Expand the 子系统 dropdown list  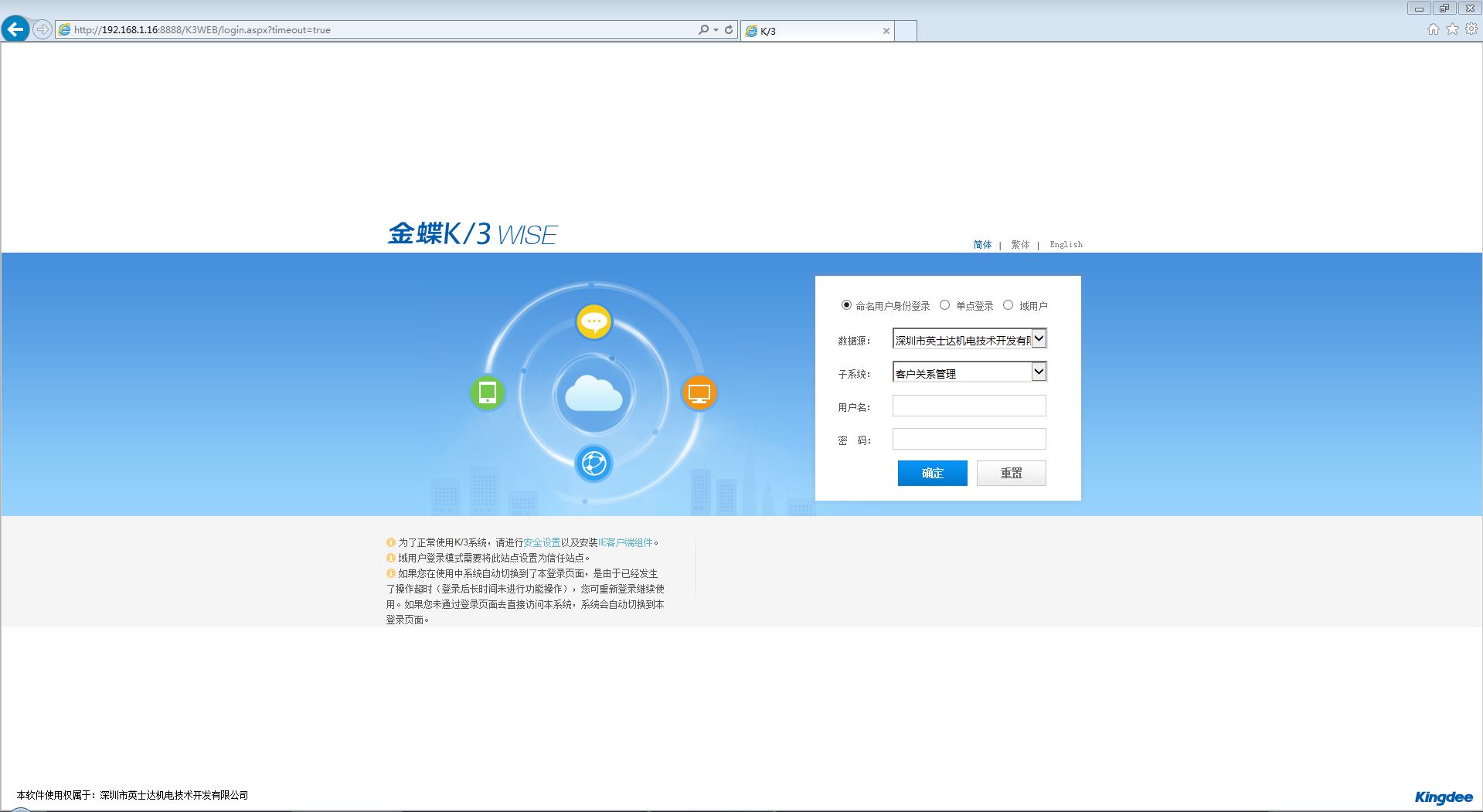(1039, 372)
